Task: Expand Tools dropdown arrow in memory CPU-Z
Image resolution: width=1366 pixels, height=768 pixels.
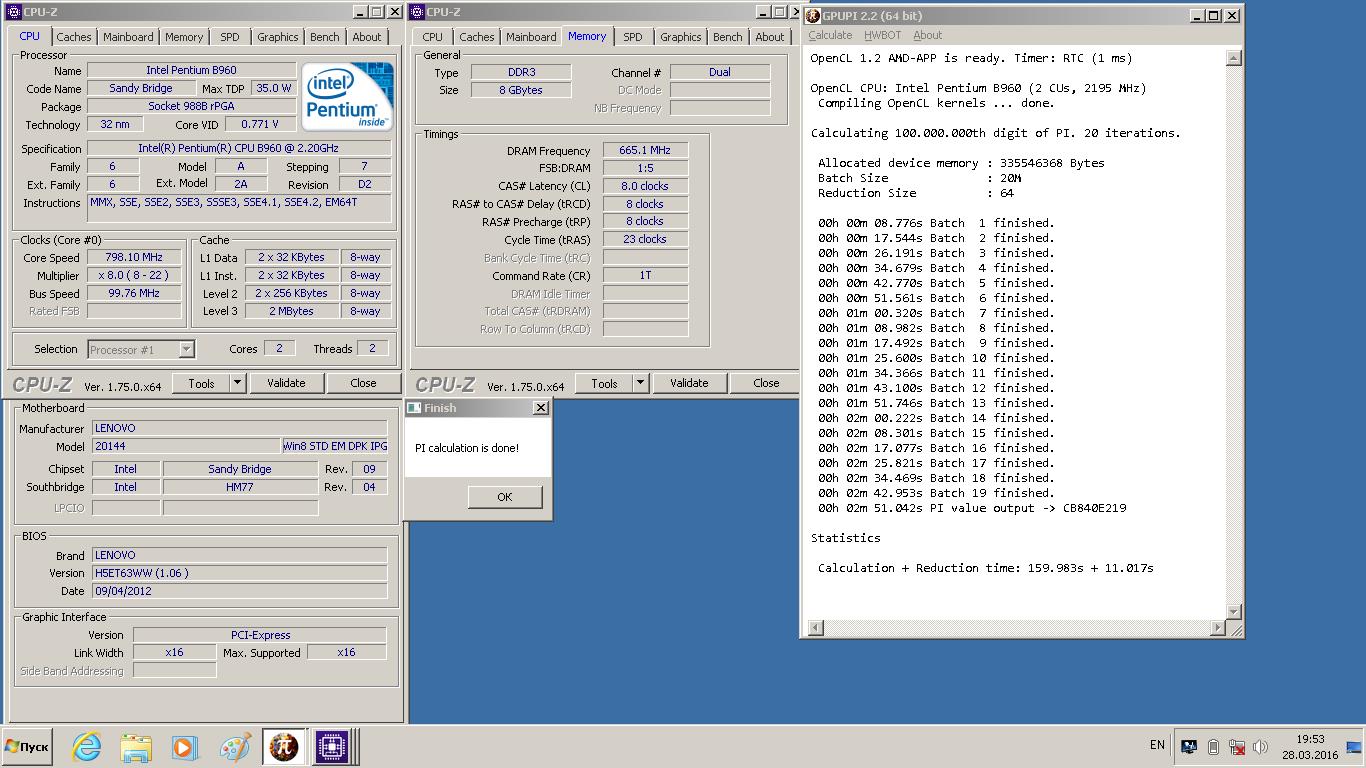Action: [640, 383]
